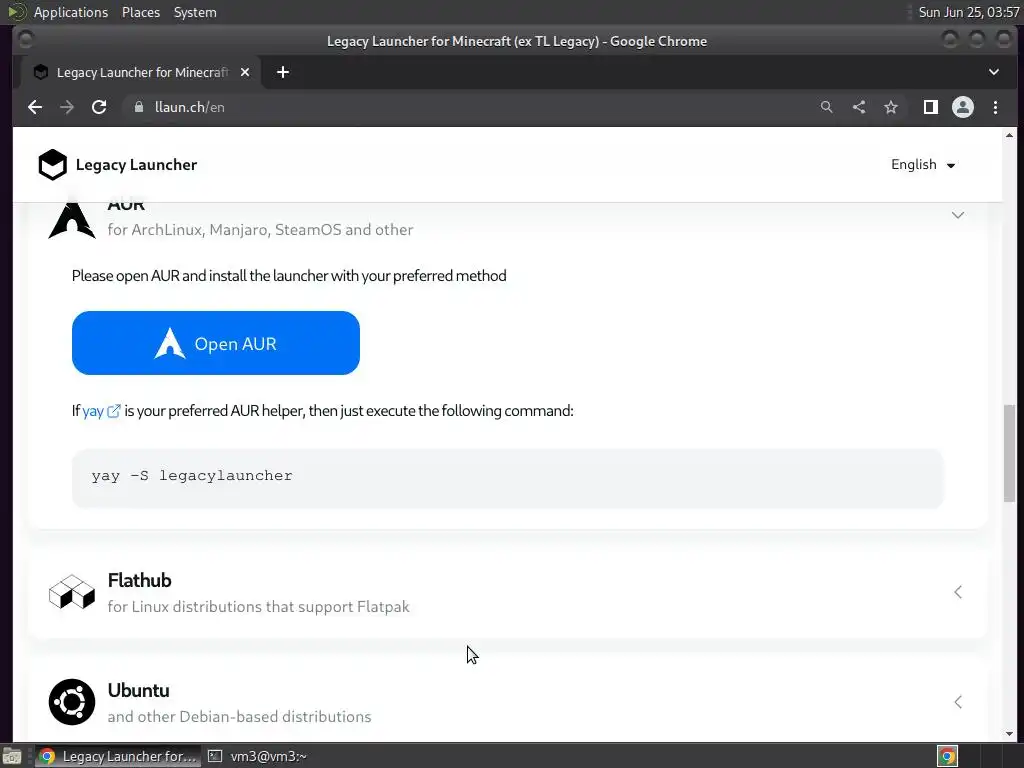This screenshot has width=1024, height=768.
Task: Click the Ubuntu circle logo
Action: click(72, 702)
